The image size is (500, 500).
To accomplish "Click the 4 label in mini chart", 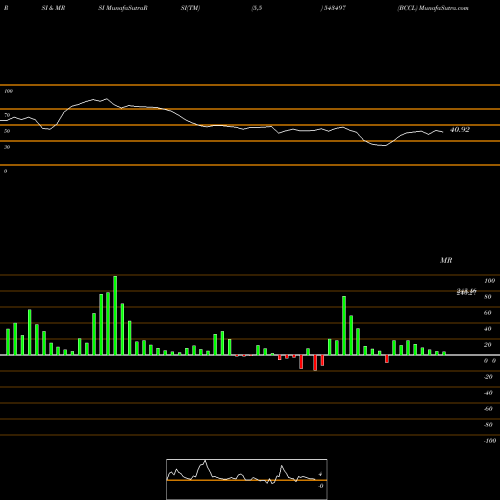I will tap(320, 474).
